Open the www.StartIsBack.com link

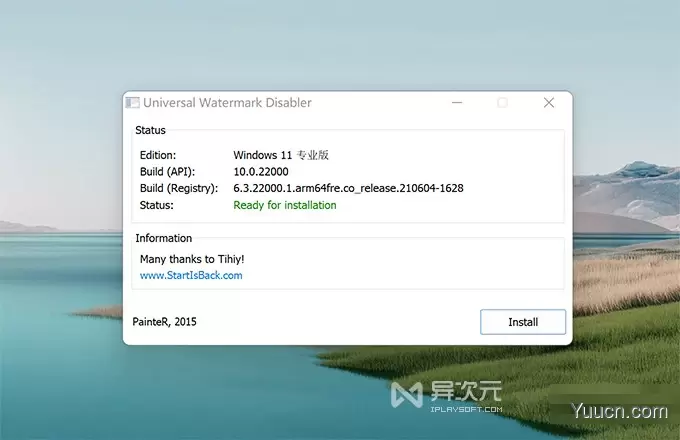pos(191,275)
